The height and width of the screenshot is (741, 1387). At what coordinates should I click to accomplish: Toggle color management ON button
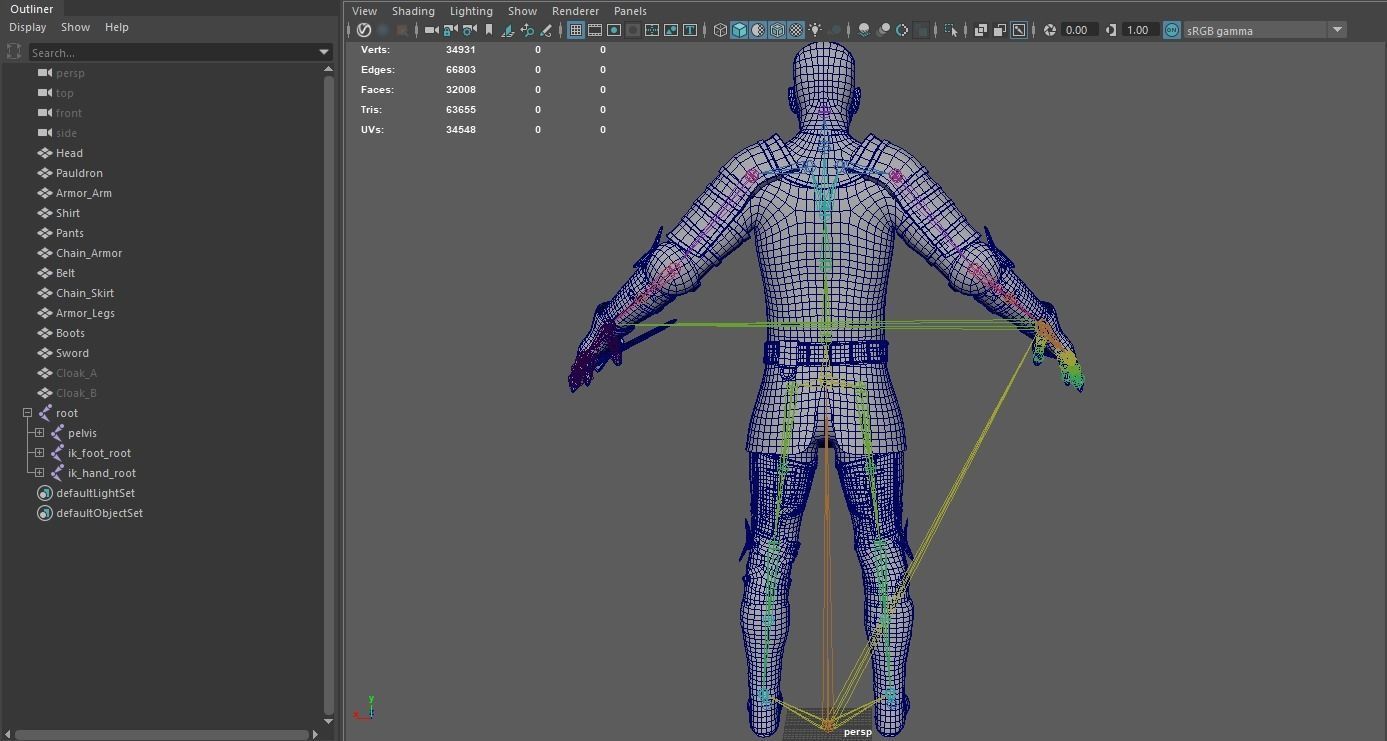(x=1172, y=30)
